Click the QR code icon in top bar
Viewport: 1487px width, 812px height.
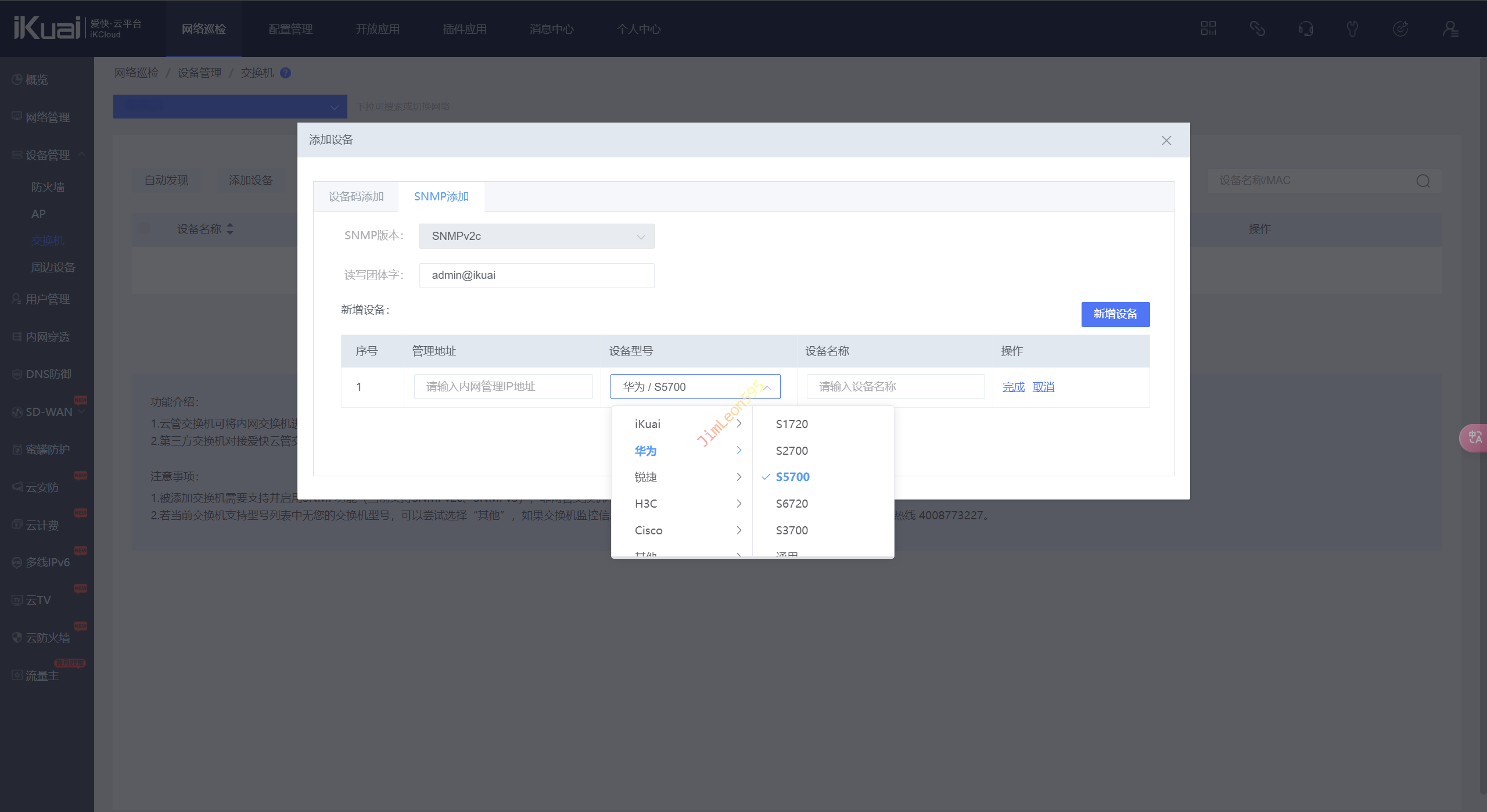click(1208, 28)
